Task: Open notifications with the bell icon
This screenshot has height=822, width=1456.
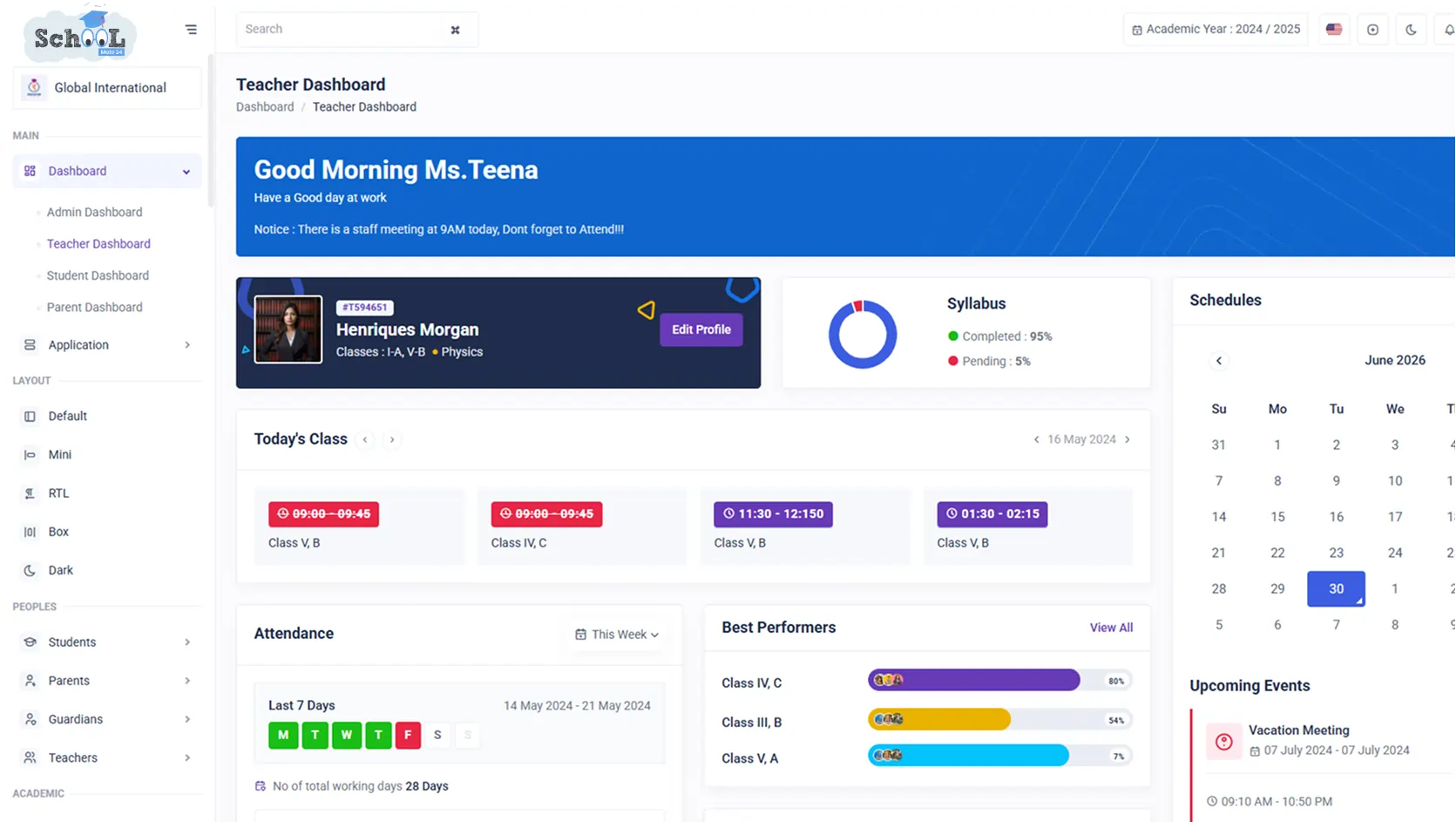Action: pos(1448,30)
